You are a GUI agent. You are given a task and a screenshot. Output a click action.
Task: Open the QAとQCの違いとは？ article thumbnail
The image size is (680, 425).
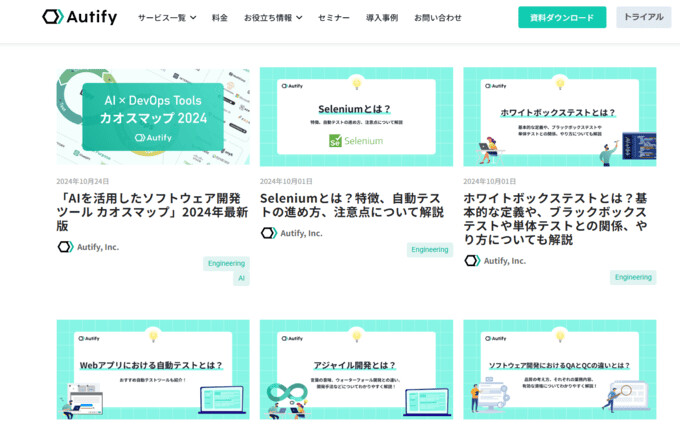pos(559,369)
